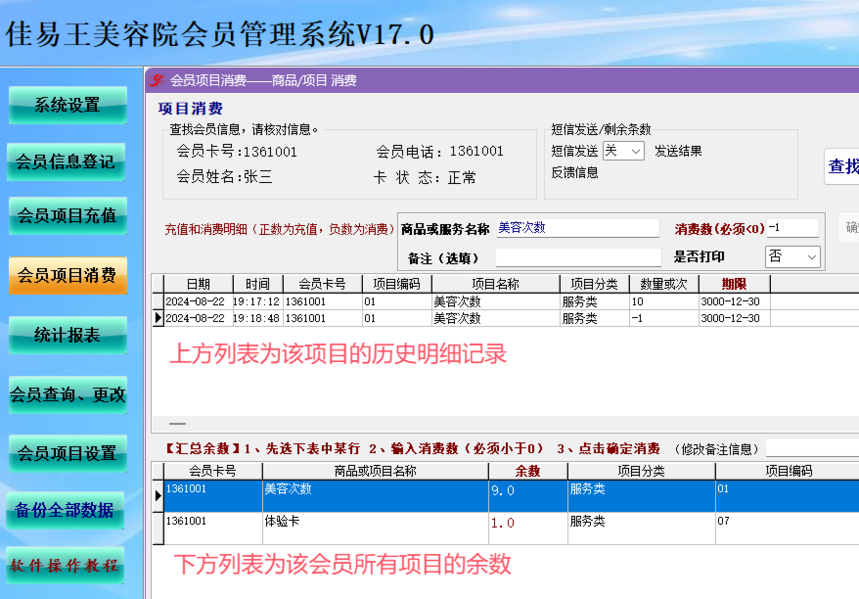Click the 商品或服务名称 input field

tap(577, 228)
